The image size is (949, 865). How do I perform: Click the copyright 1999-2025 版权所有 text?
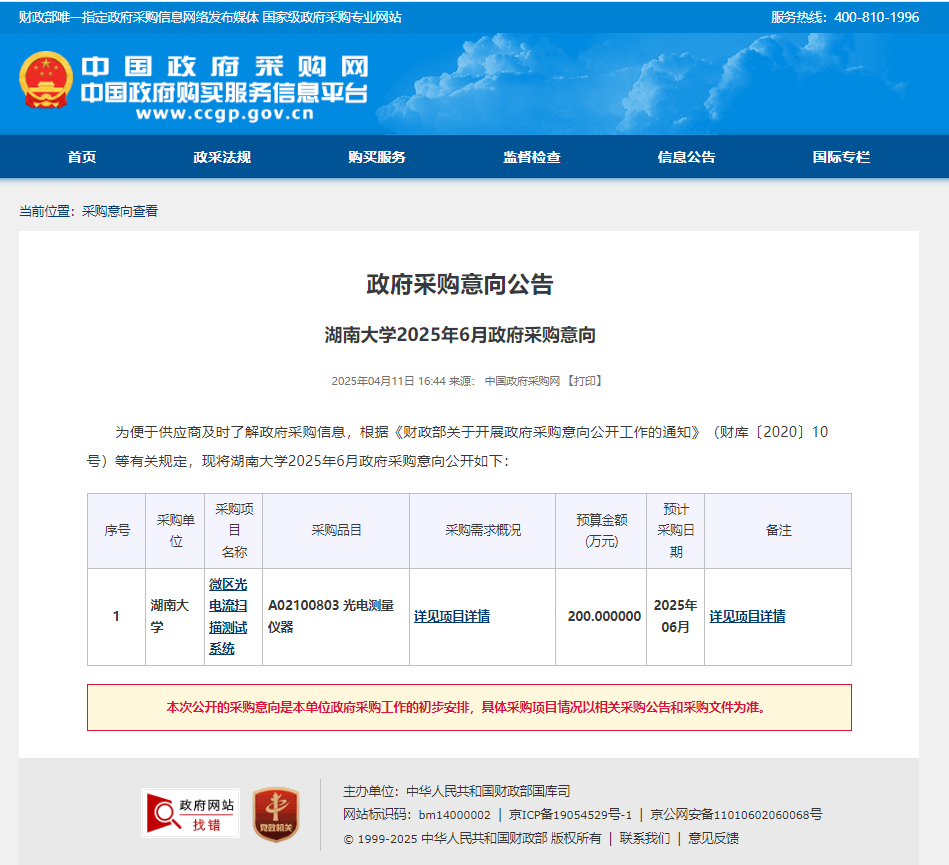(x=473, y=838)
